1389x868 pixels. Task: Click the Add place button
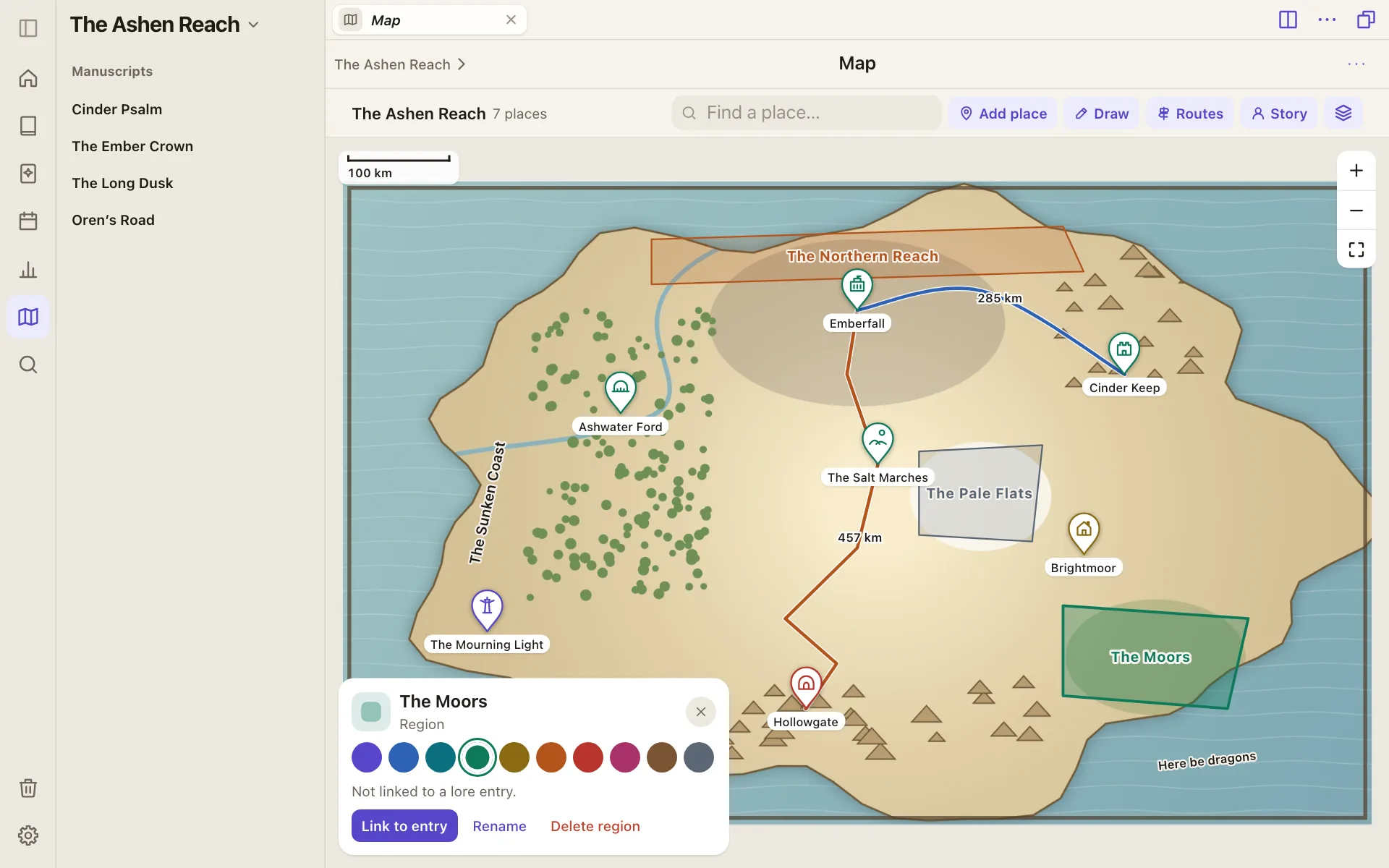point(1003,114)
